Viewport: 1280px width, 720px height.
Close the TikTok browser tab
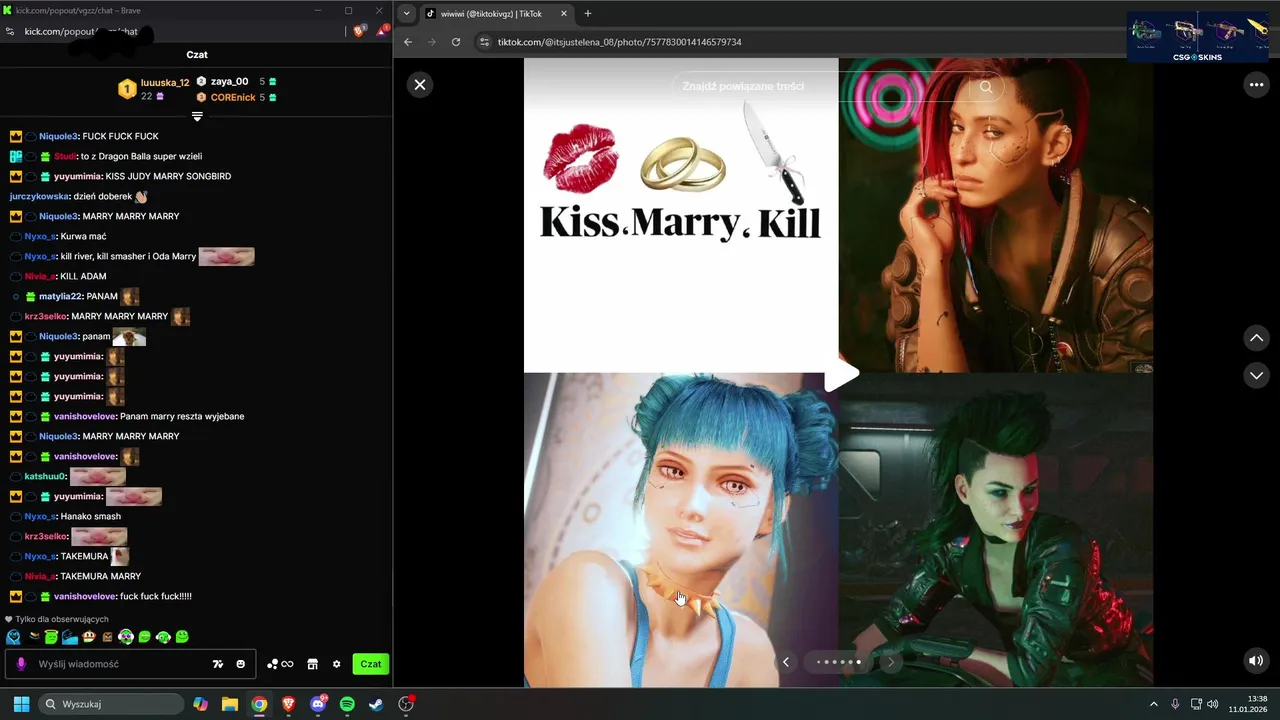[x=564, y=14]
